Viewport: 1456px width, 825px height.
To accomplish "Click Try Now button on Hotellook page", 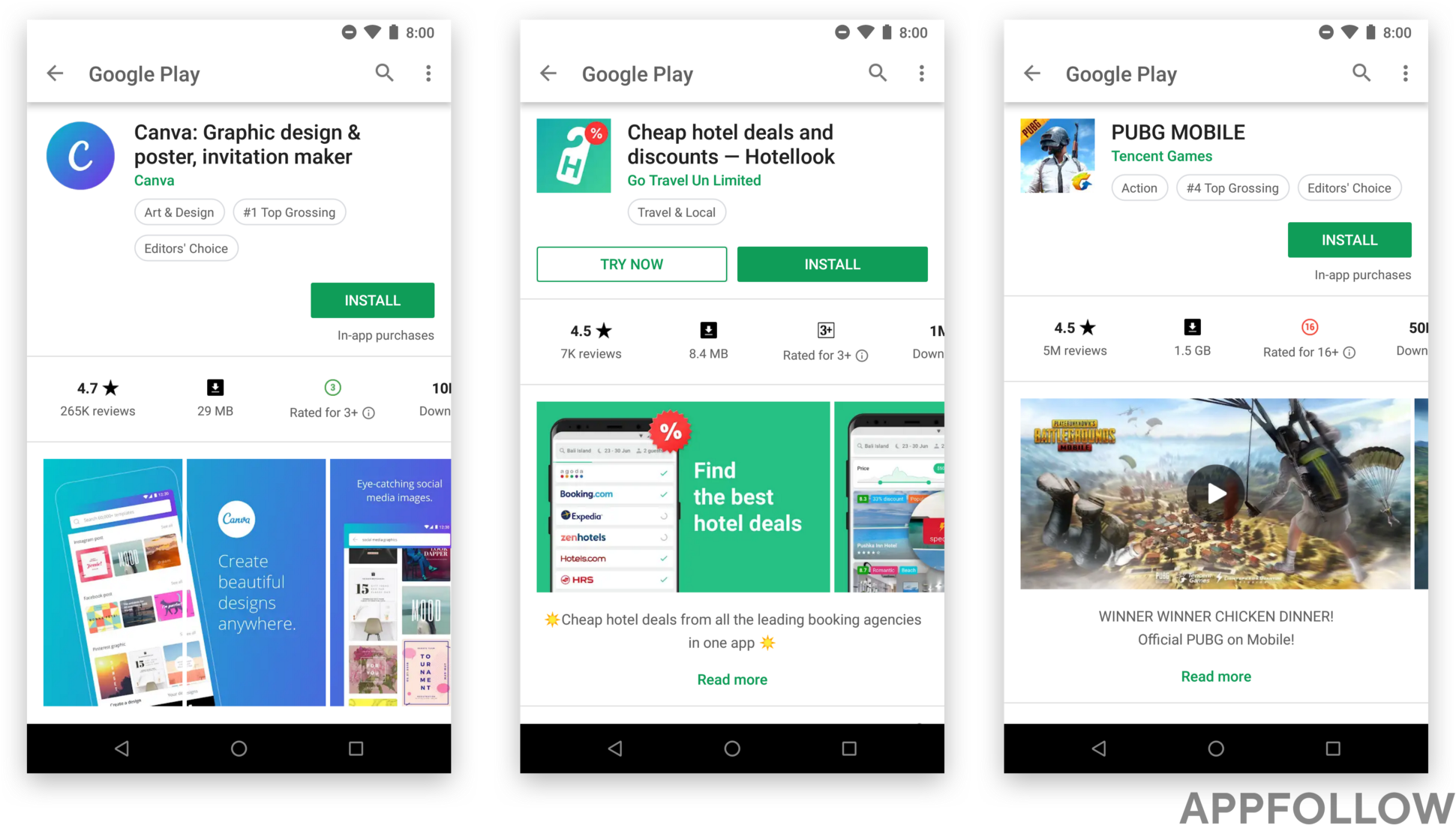I will [632, 264].
